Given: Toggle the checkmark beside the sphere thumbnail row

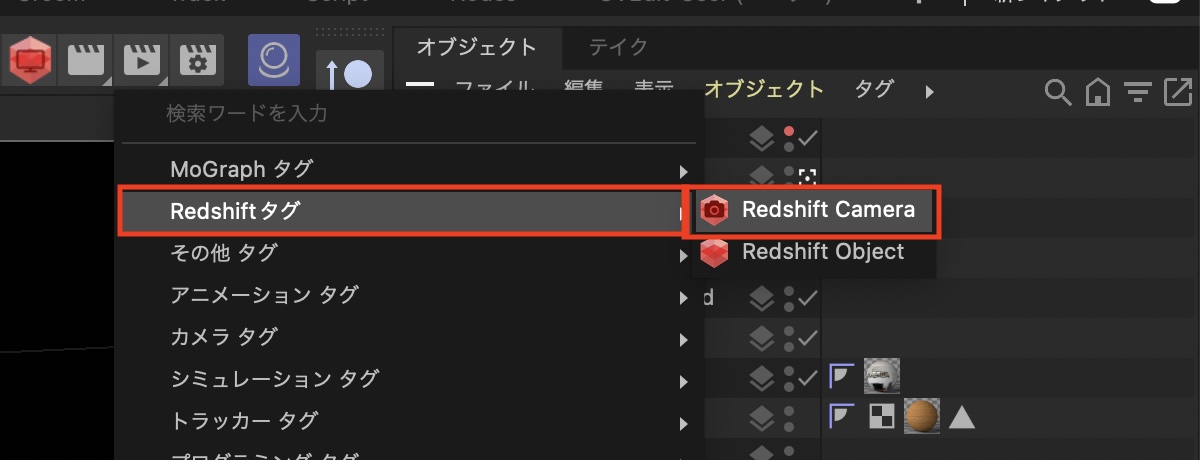Looking at the screenshot, I should pyautogui.click(x=808, y=378).
